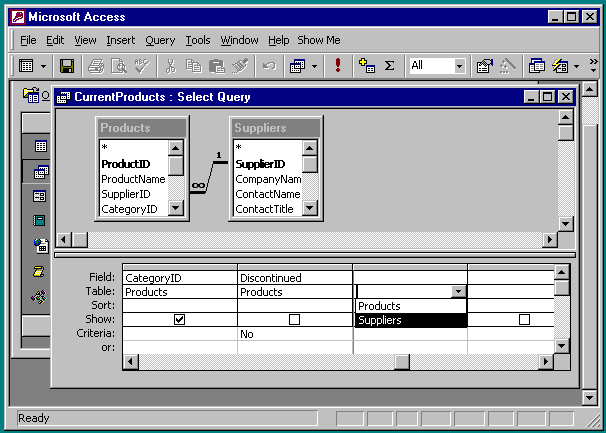Toggle the Totals sigma icon
Image resolution: width=606 pixels, height=433 pixels.
(390, 66)
